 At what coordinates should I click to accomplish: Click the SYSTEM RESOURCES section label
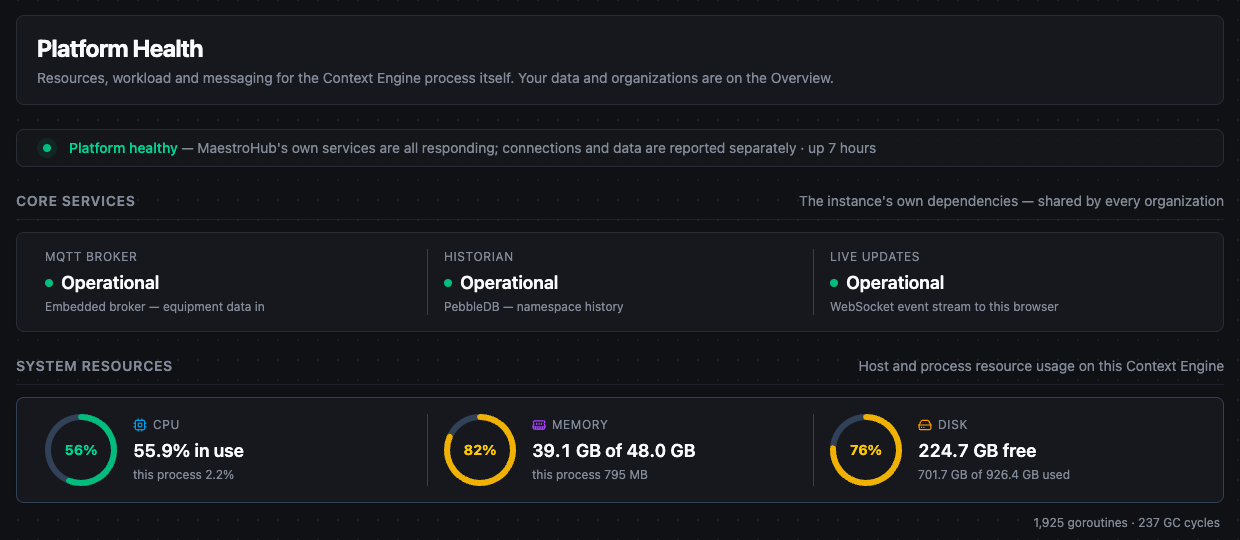point(94,366)
